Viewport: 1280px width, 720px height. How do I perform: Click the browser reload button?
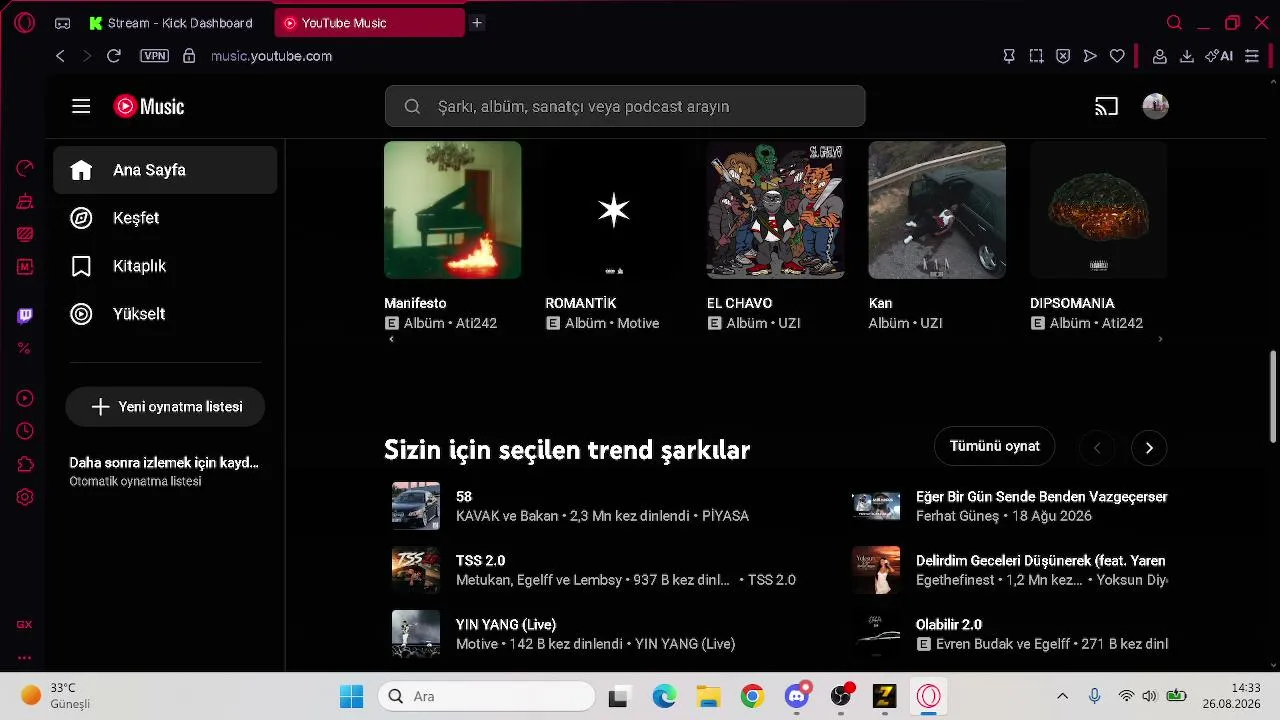click(x=114, y=56)
